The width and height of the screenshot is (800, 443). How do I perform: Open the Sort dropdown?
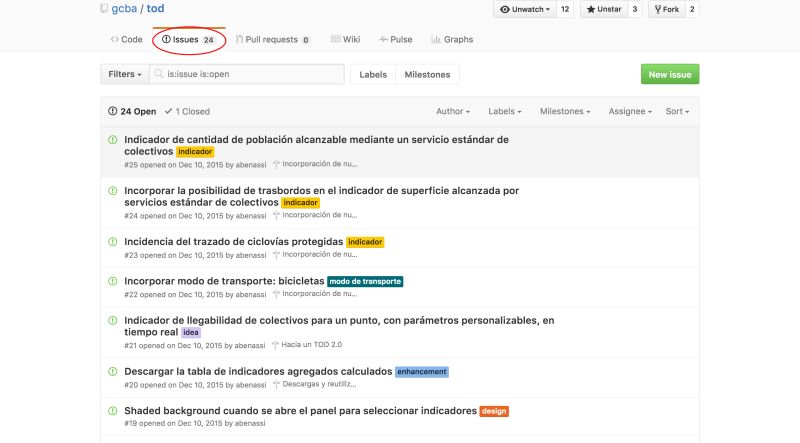pyautogui.click(x=677, y=111)
